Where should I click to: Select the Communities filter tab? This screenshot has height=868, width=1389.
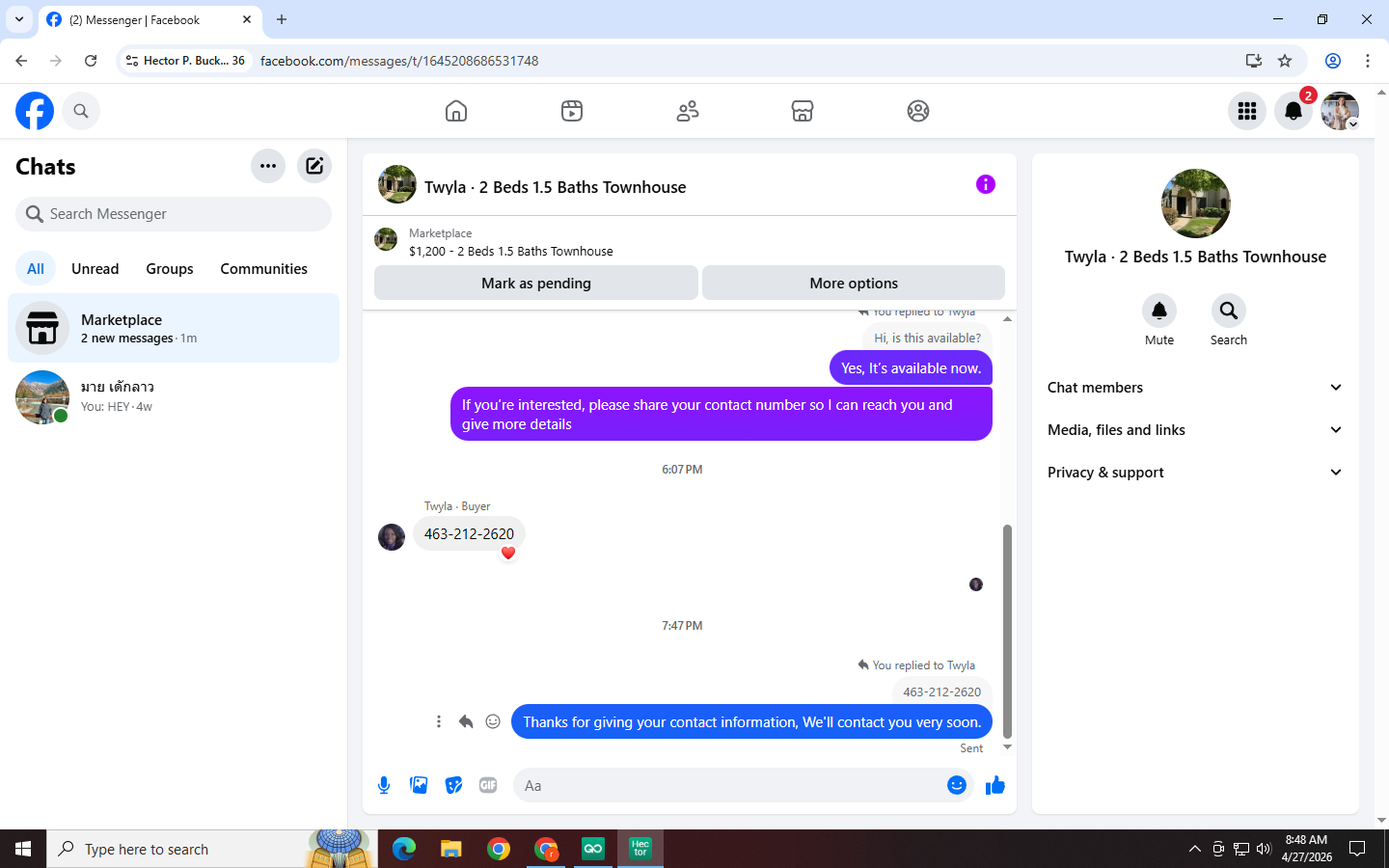coord(263,269)
